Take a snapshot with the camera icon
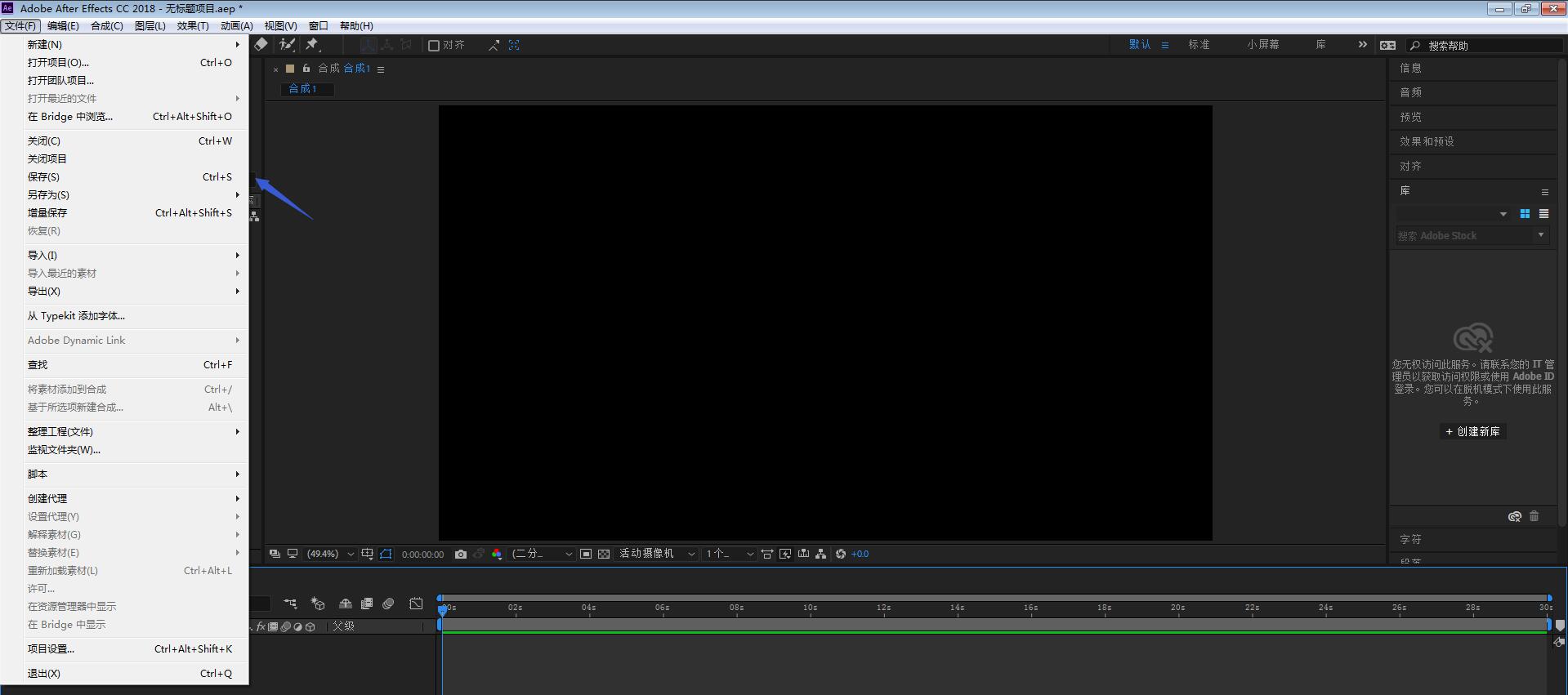 (x=461, y=554)
